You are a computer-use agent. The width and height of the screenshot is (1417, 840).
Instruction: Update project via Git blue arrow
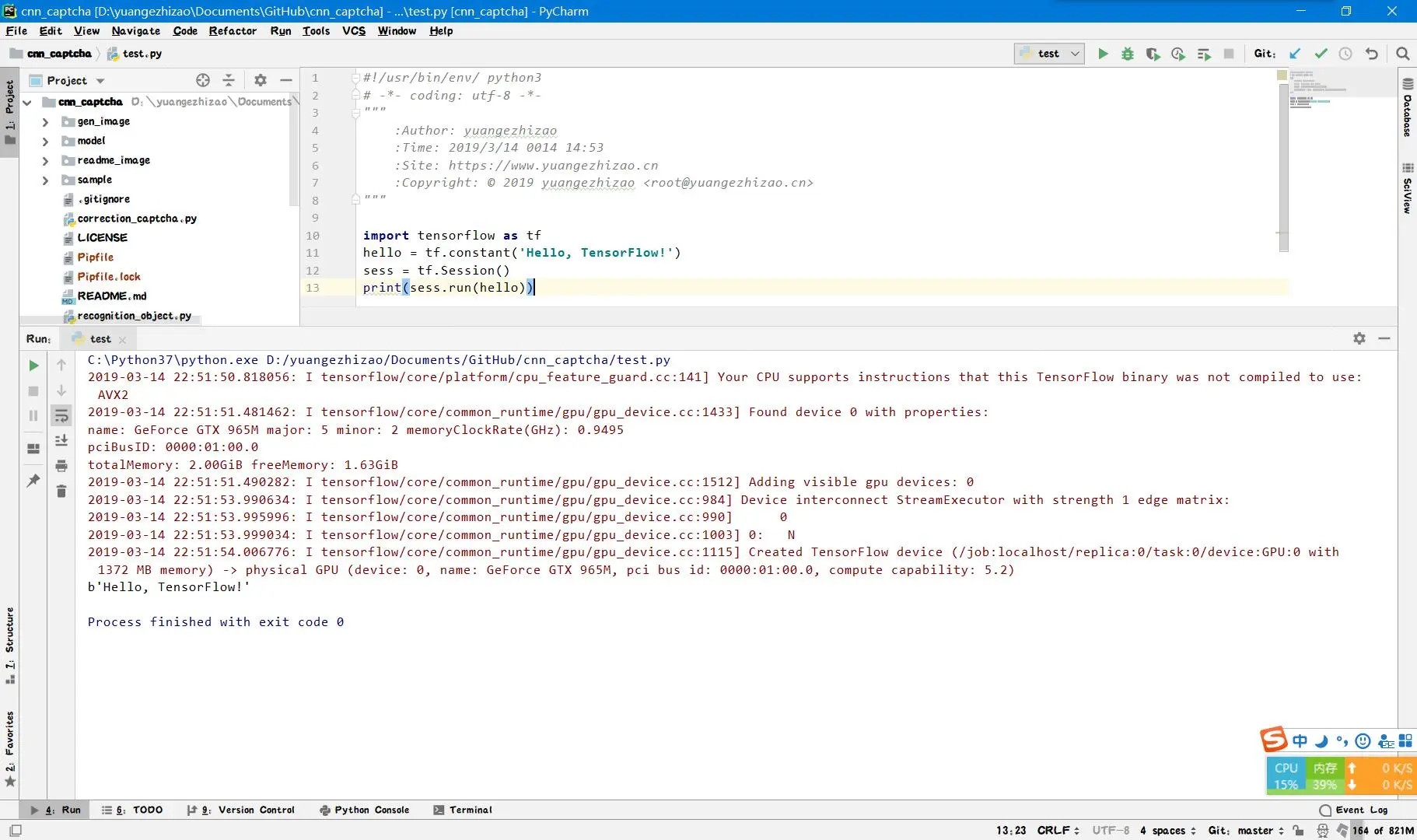coord(1295,54)
